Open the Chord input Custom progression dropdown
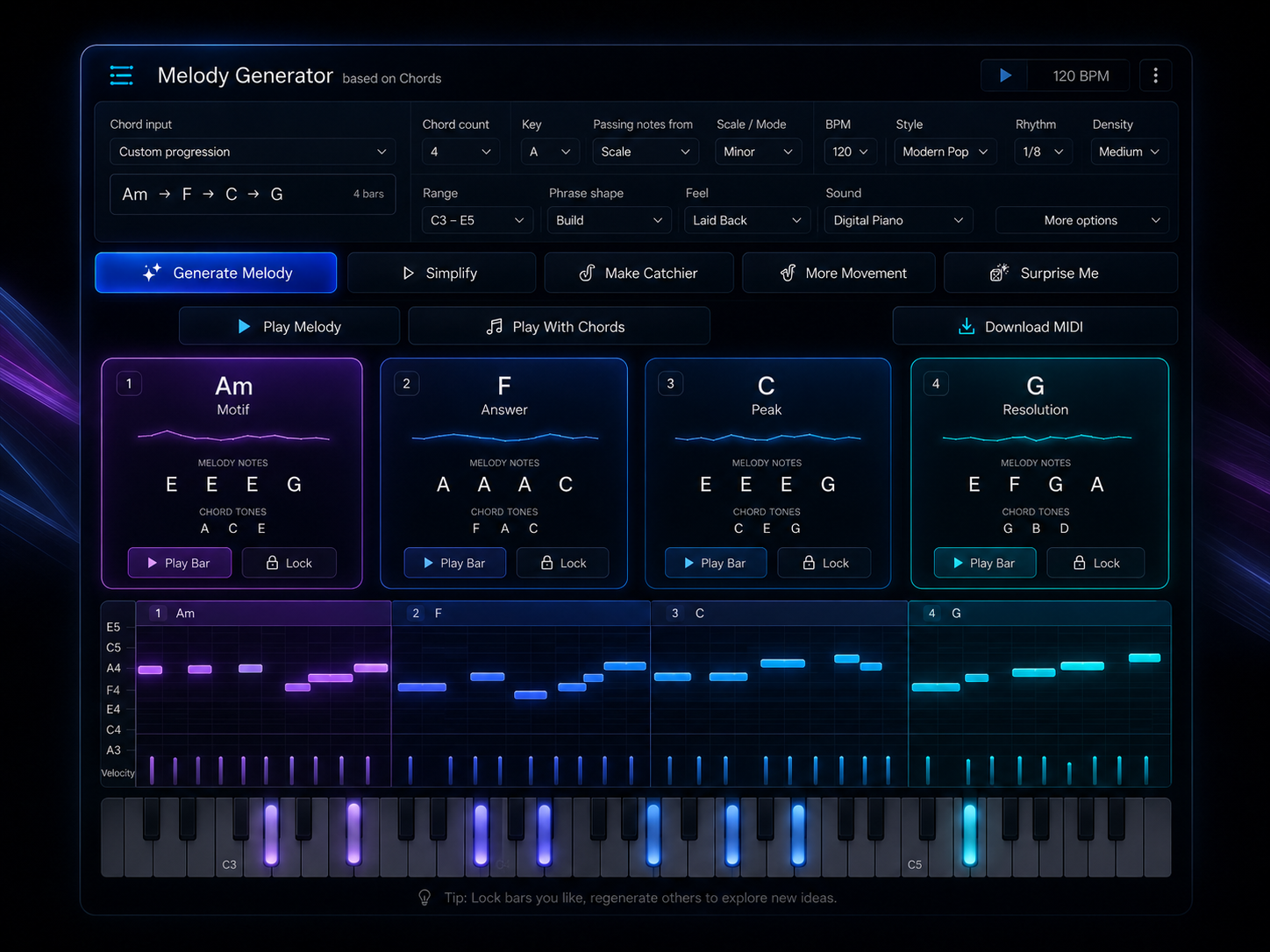This screenshot has height=952, width=1270. click(253, 152)
